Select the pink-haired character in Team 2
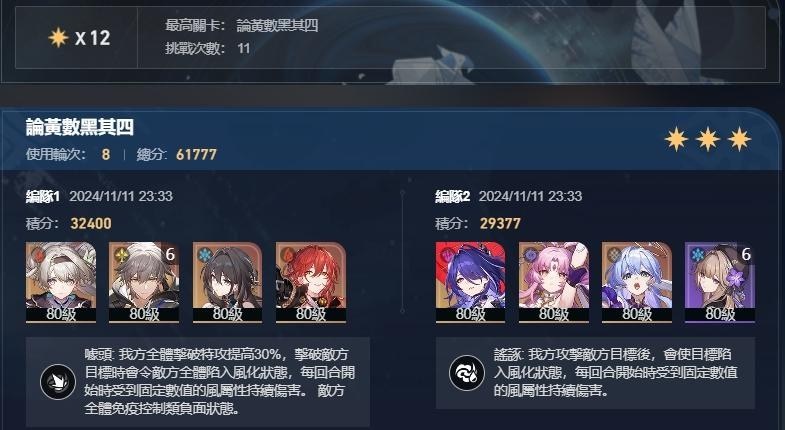Screen dimensions: 785x430 (553, 282)
